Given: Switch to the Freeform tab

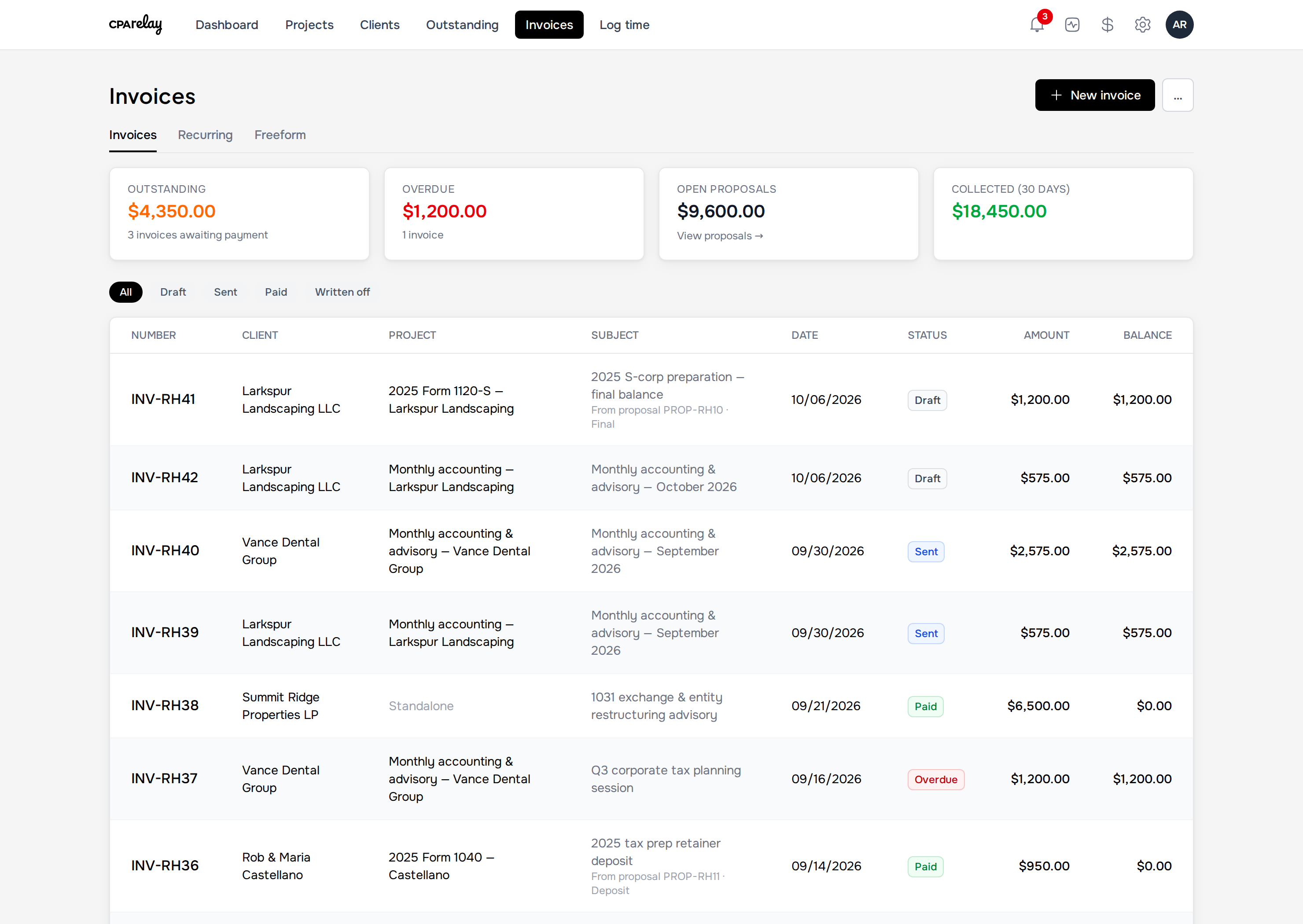Looking at the screenshot, I should [x=280, y=135].
